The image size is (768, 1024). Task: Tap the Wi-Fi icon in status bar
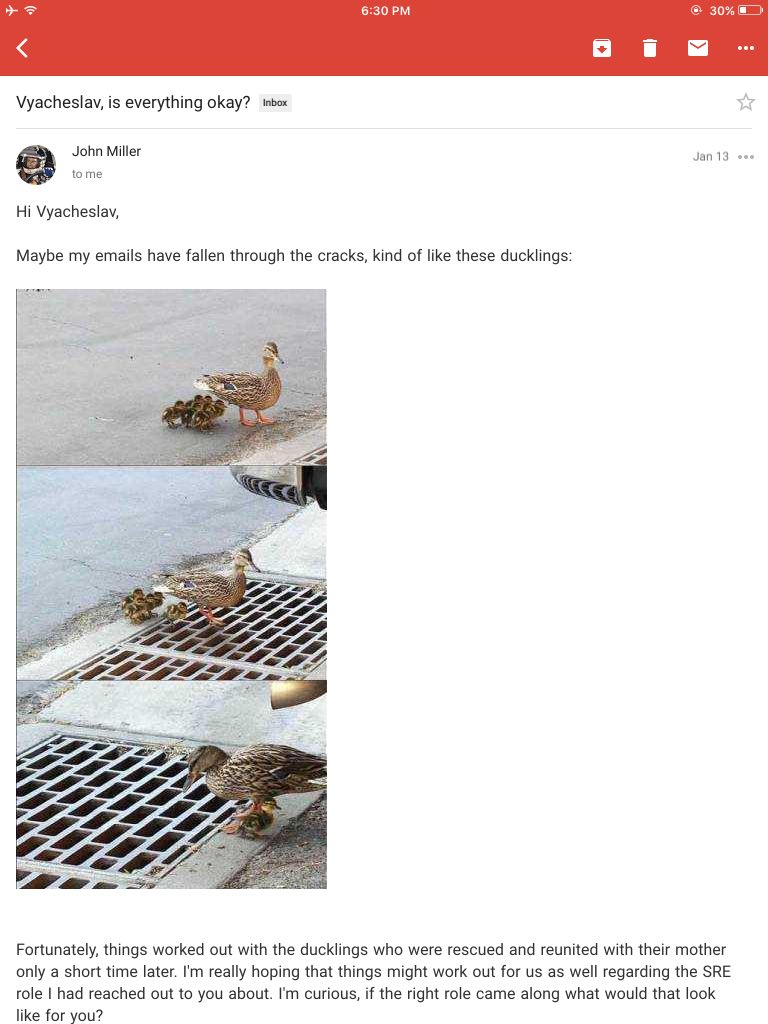coord(31,10)
